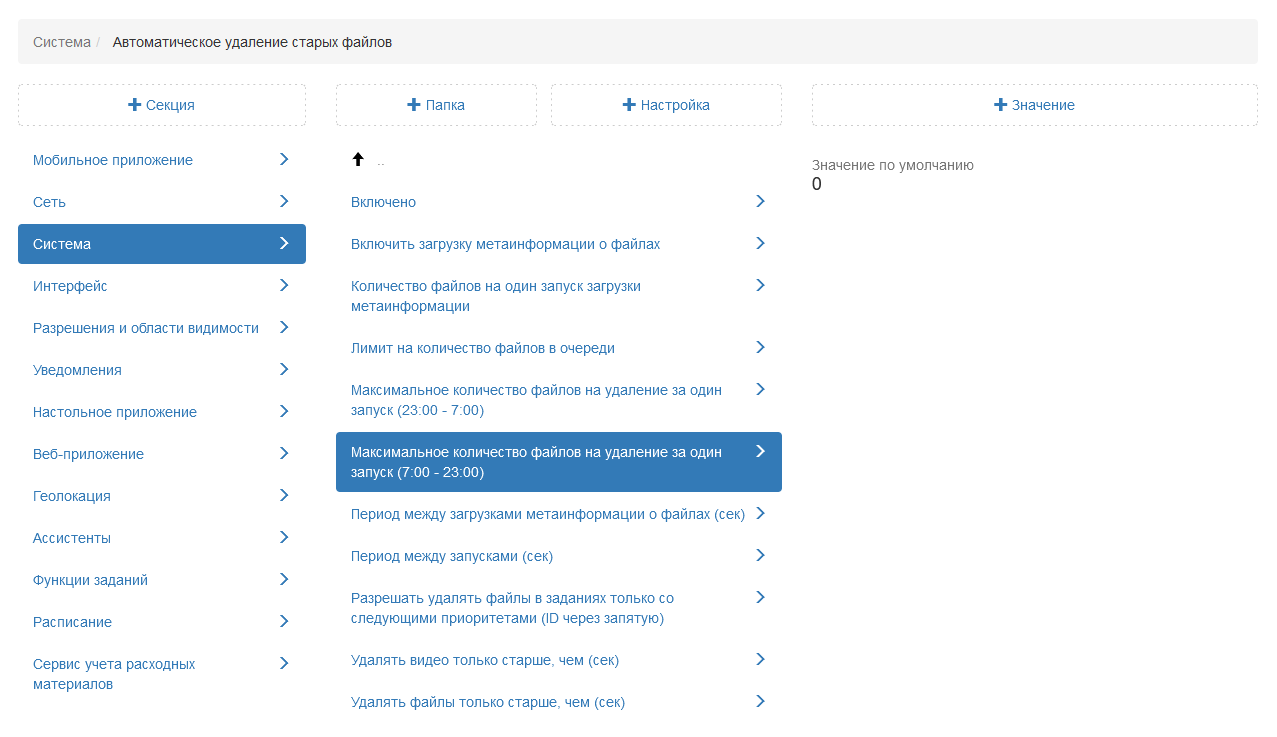Select the Интерфейс section

tap(70, 286)
